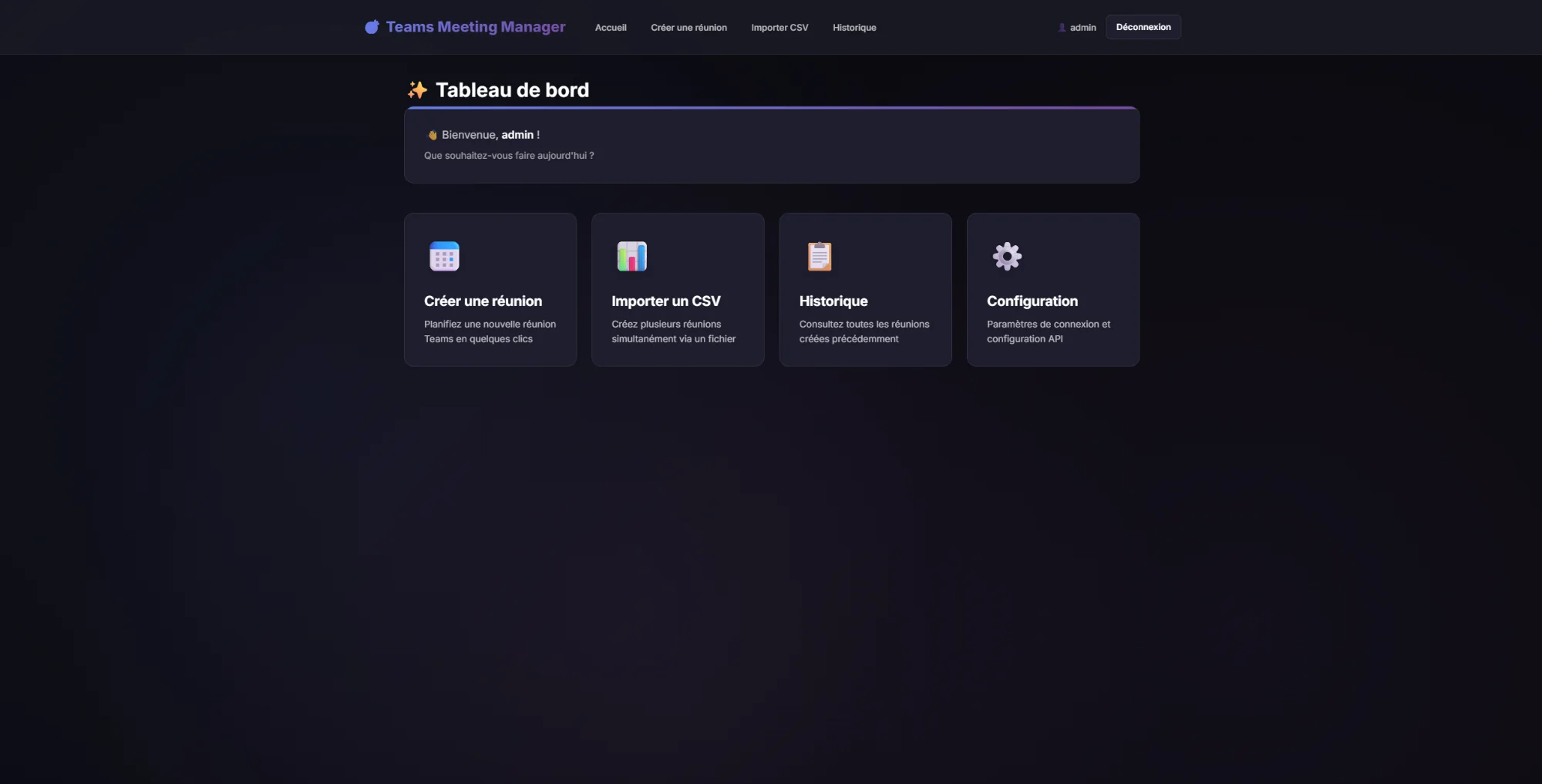Open Importer CSV from the navigation bar
Screen dimensions: 1542x784
click(779, 27)
